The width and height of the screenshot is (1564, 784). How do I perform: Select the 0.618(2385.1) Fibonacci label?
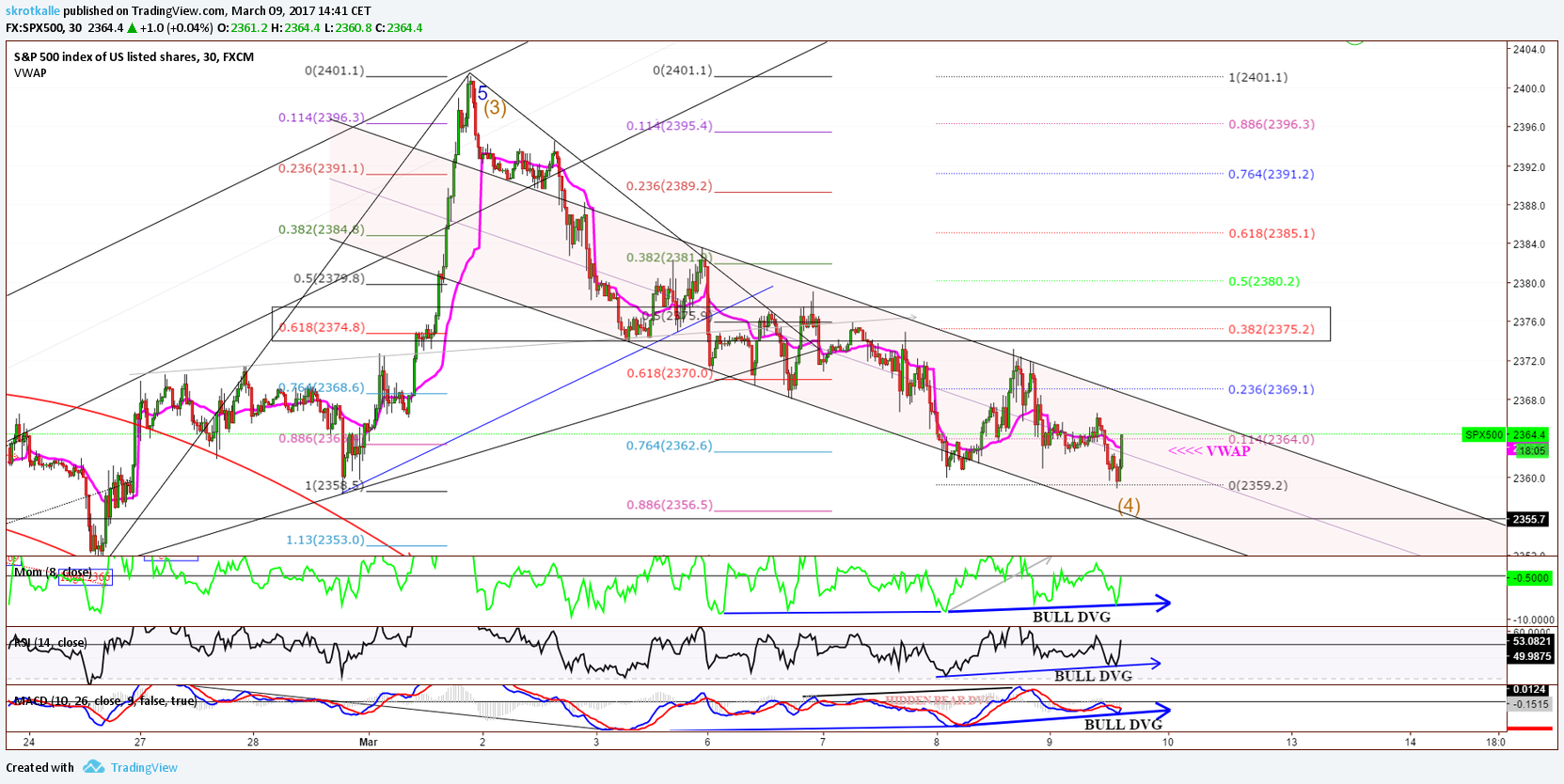(x=1272, y=233)
